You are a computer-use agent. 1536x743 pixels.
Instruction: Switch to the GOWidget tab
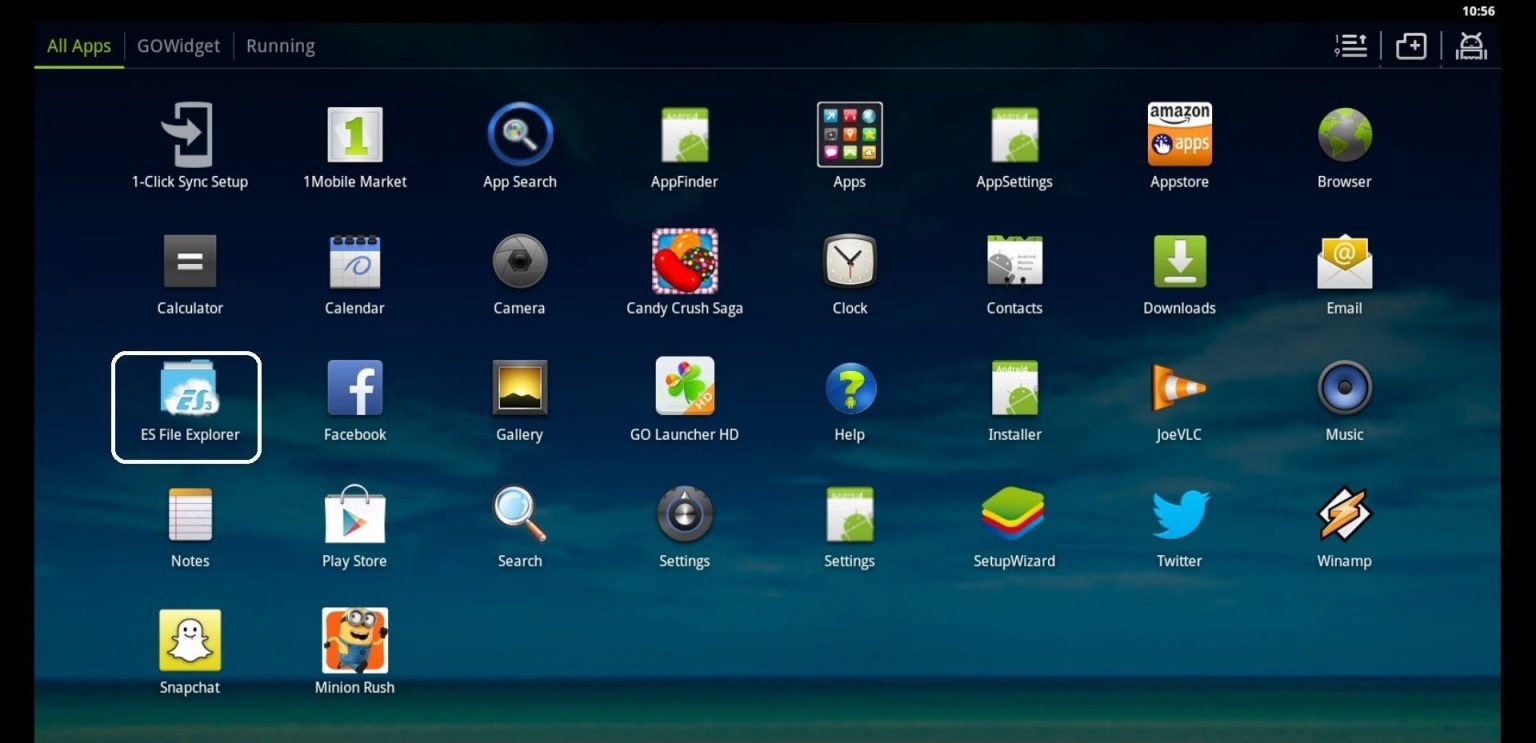(x=178, y=46)
